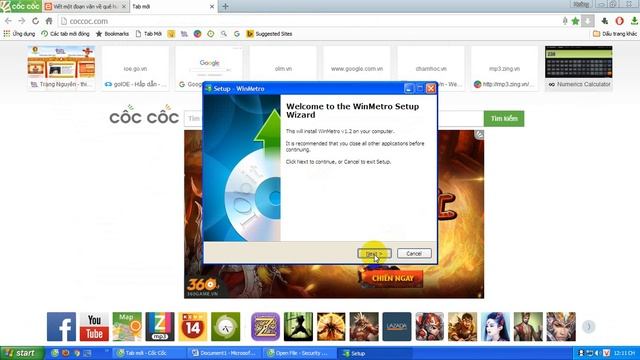Open the shadow fighter game icon
This screenshot has height=360, width=640.
(298, 327)
